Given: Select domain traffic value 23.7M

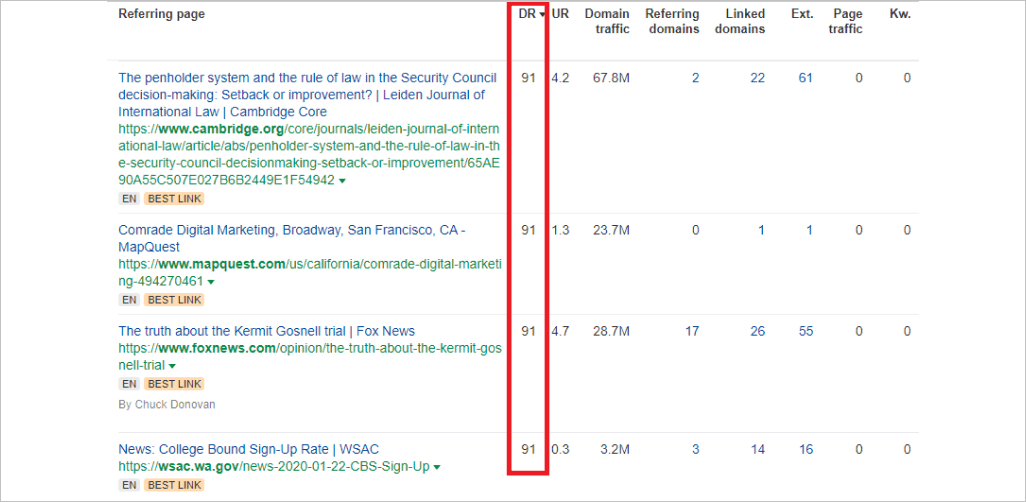Looking at the screenshot, I should (611, 230).
